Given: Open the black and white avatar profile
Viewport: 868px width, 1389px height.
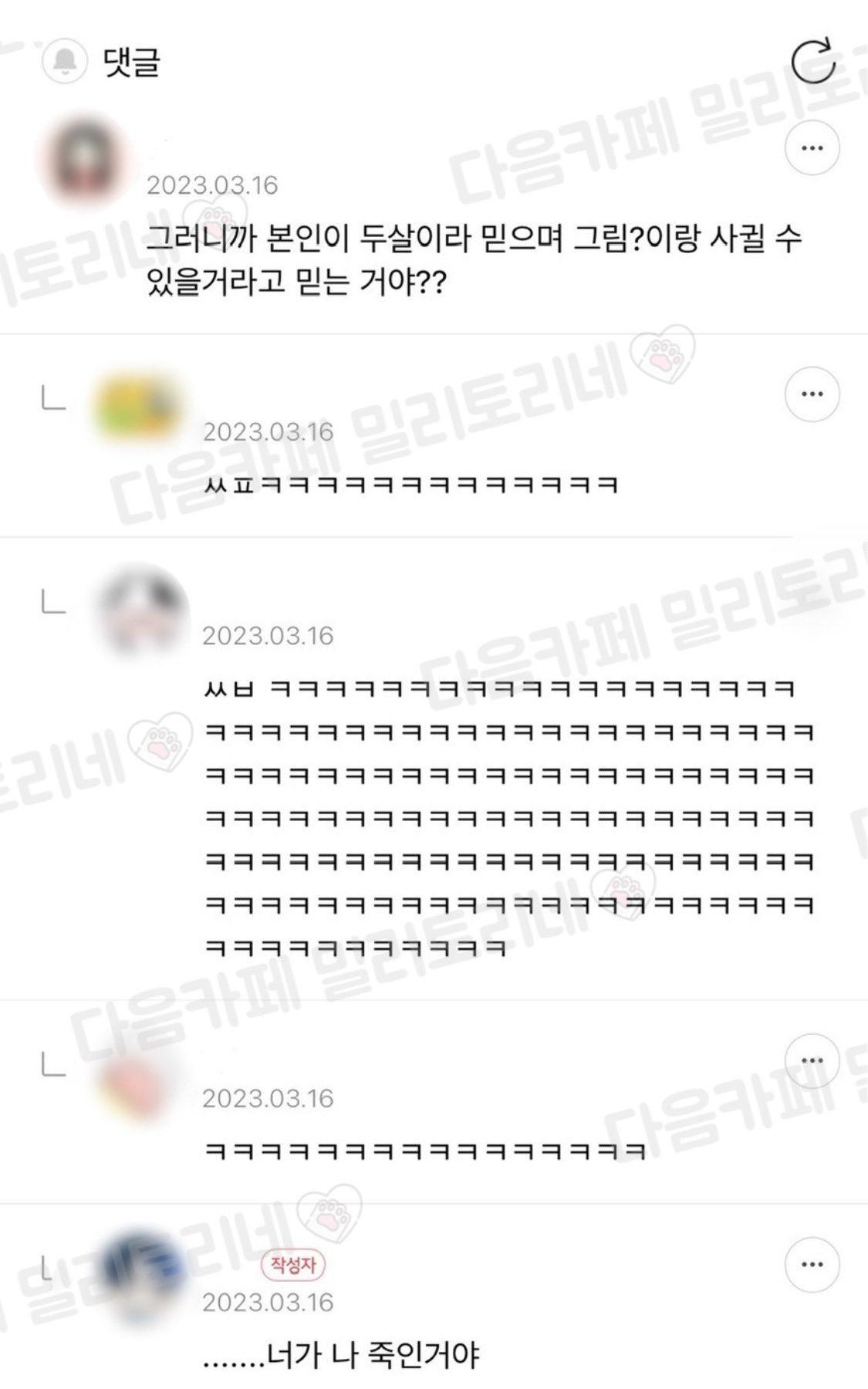Looking at the screenshot, I should click(x=140, y=611).
